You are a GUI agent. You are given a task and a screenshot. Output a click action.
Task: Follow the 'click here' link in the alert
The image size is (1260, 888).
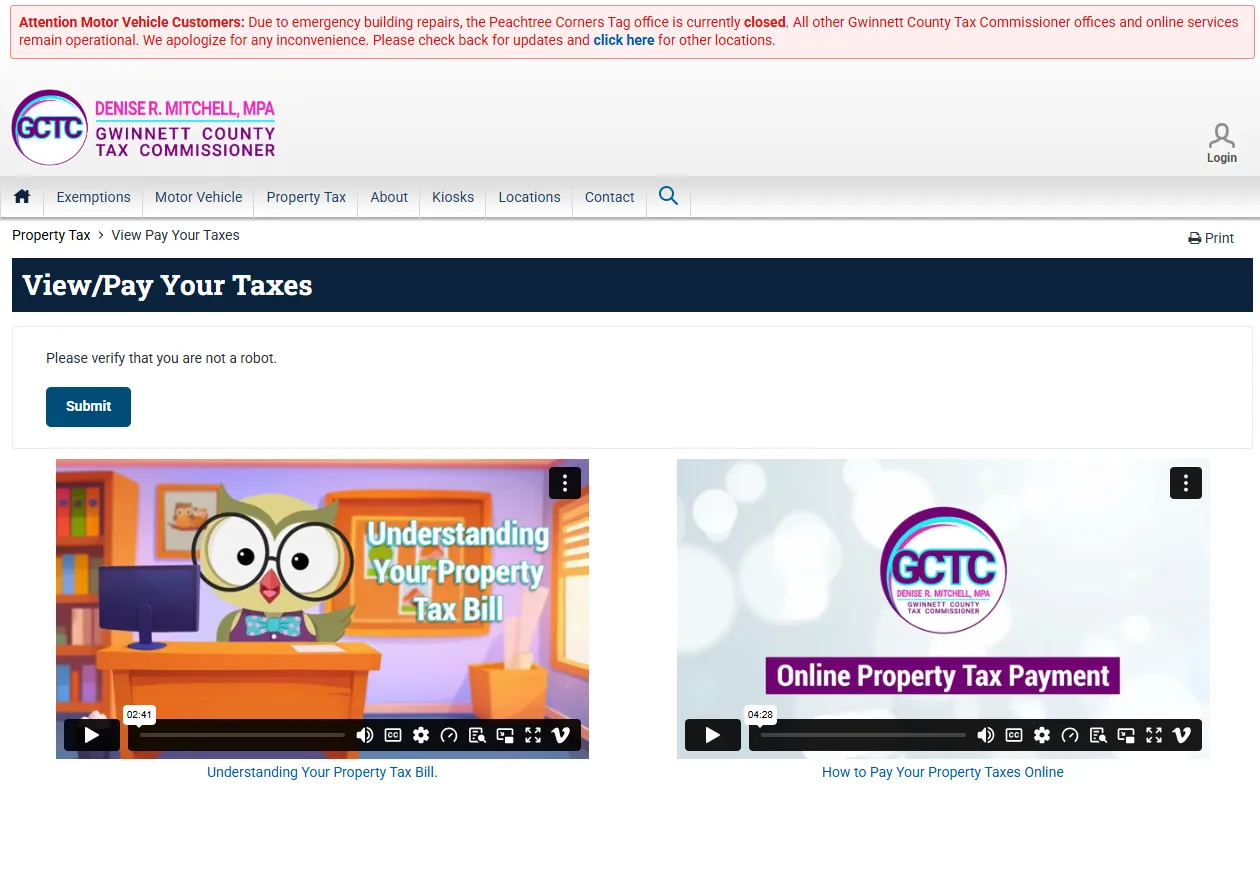pyautogui.click(x=624, y=40)
